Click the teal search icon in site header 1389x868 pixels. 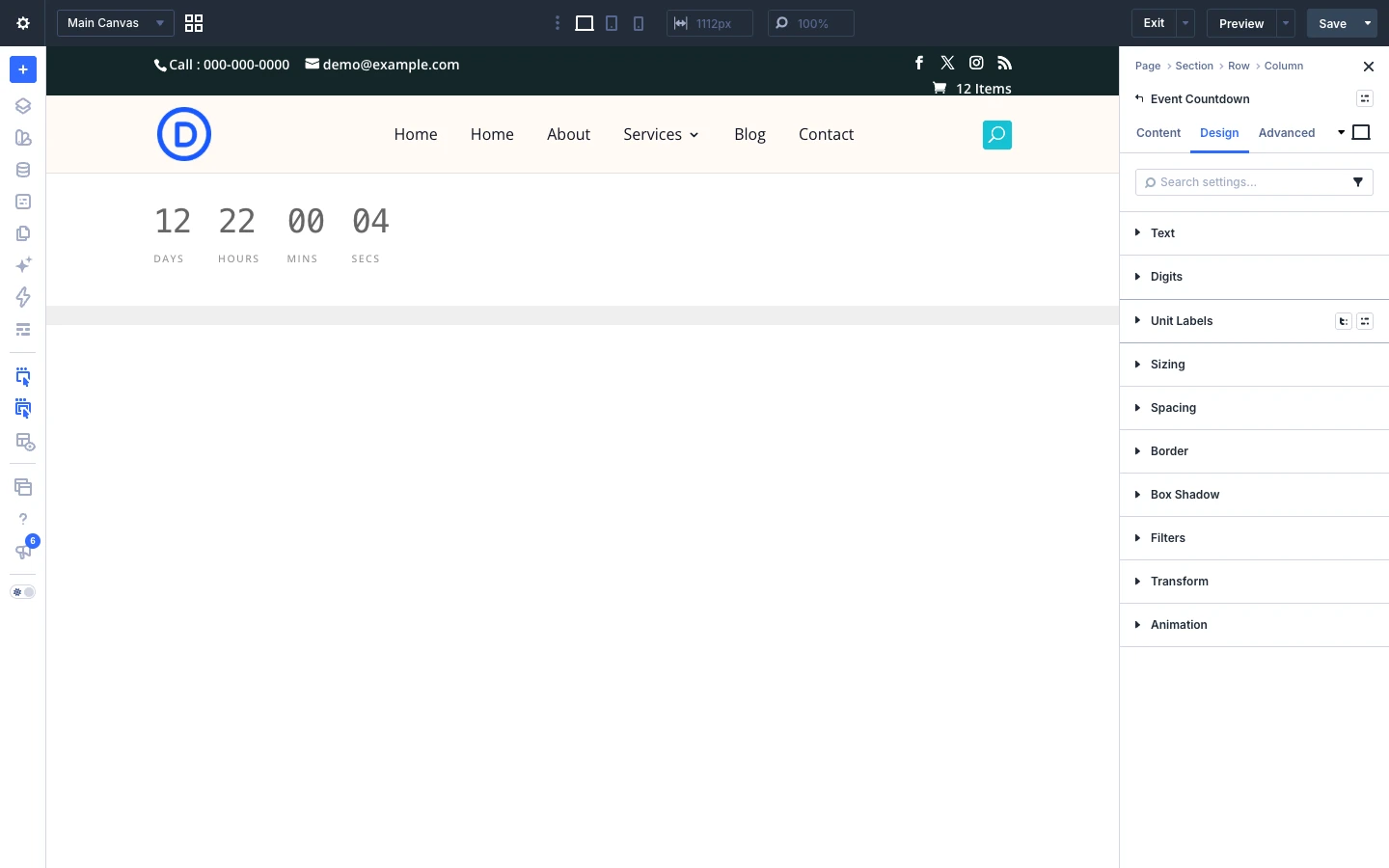coord(997,135)
